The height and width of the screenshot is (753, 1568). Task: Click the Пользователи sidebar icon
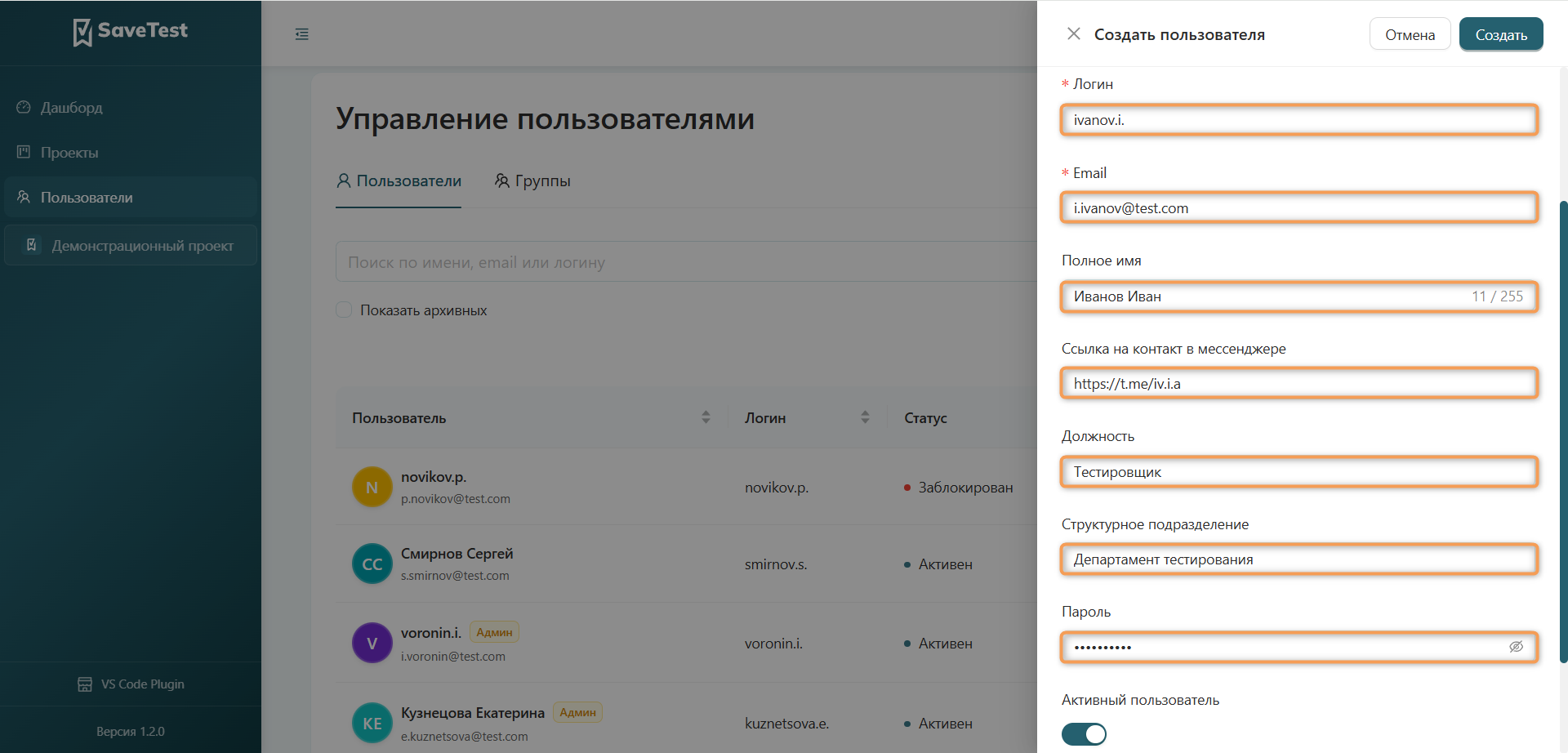pyautogui.click(x=22, y=197)
